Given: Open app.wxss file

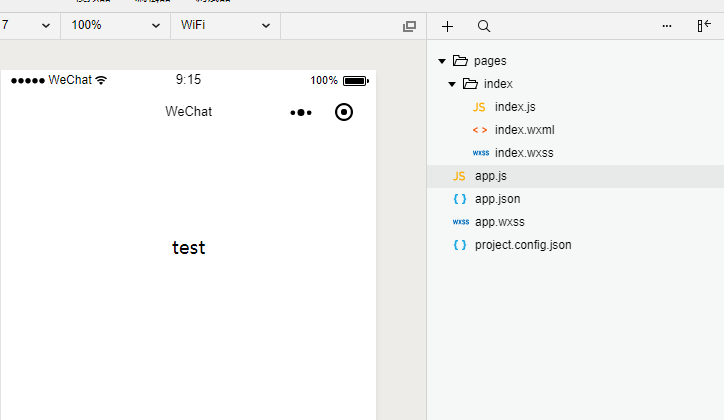Looking at the screenshot, I should [x=575, y=222].
